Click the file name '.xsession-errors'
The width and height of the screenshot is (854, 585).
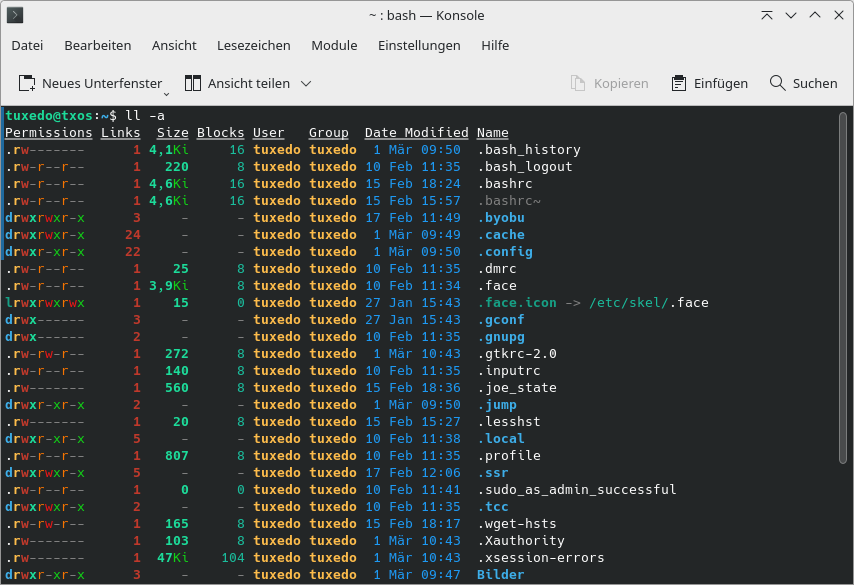541,558
